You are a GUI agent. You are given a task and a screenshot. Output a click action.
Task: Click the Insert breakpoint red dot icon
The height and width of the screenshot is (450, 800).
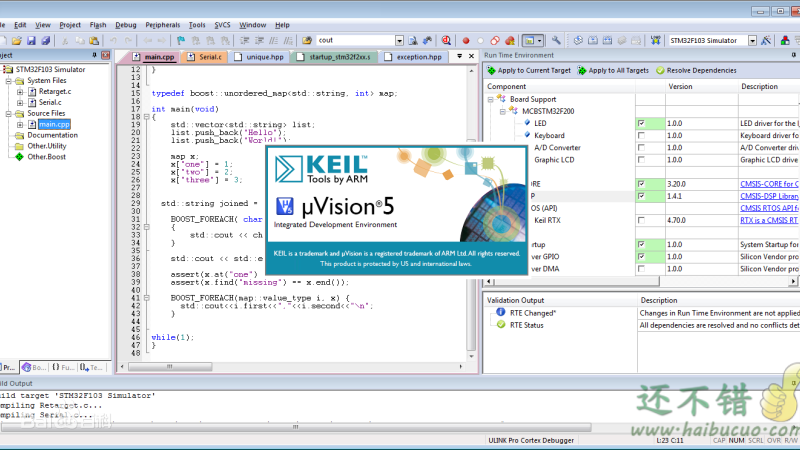point(466,40)
